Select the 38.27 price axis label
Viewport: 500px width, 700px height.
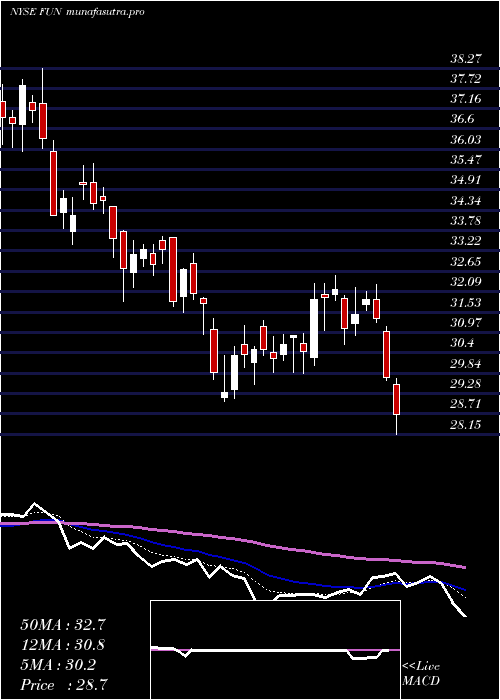(x=465, y=58)
